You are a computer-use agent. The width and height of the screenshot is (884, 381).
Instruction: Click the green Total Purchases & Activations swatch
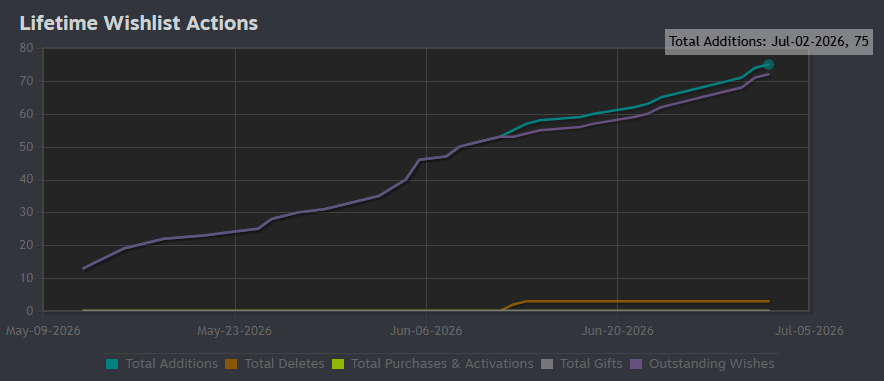point(338,364)
